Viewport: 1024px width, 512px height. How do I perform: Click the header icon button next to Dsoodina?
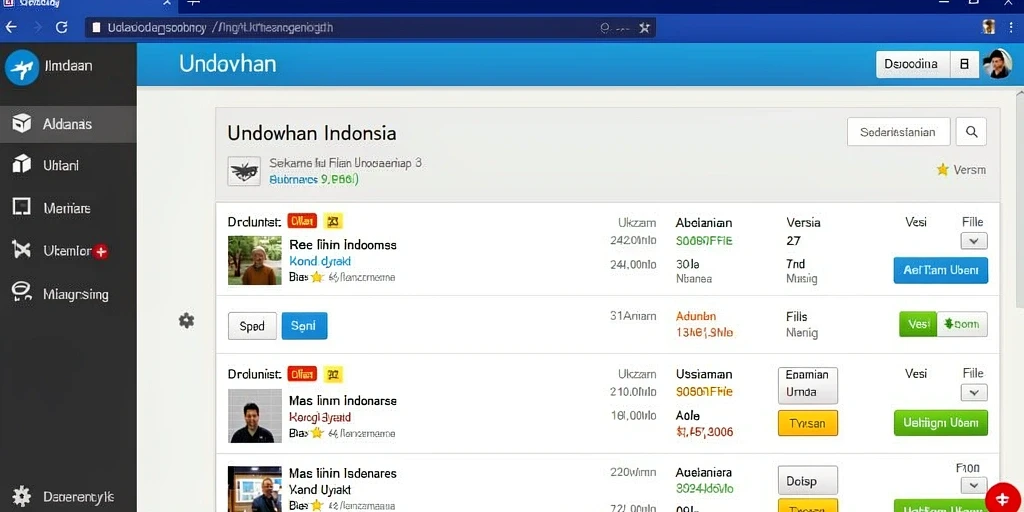(965, 64)
